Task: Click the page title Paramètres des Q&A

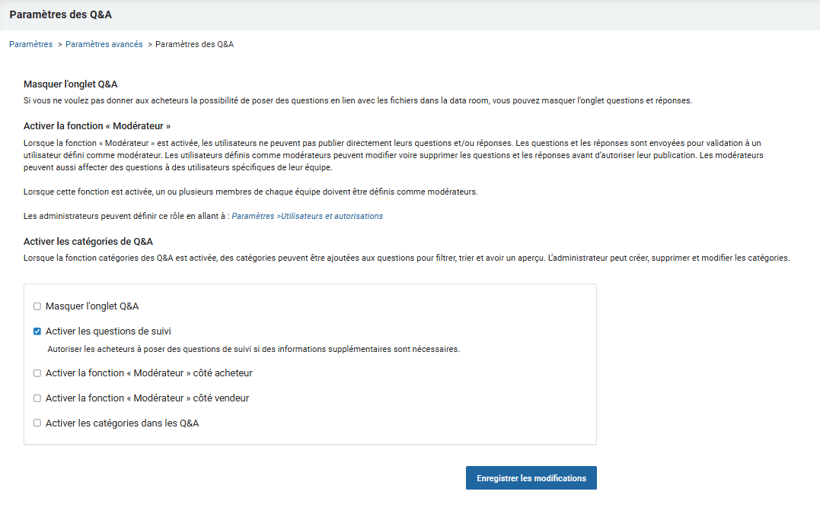Action: click(x=61, y=15)
